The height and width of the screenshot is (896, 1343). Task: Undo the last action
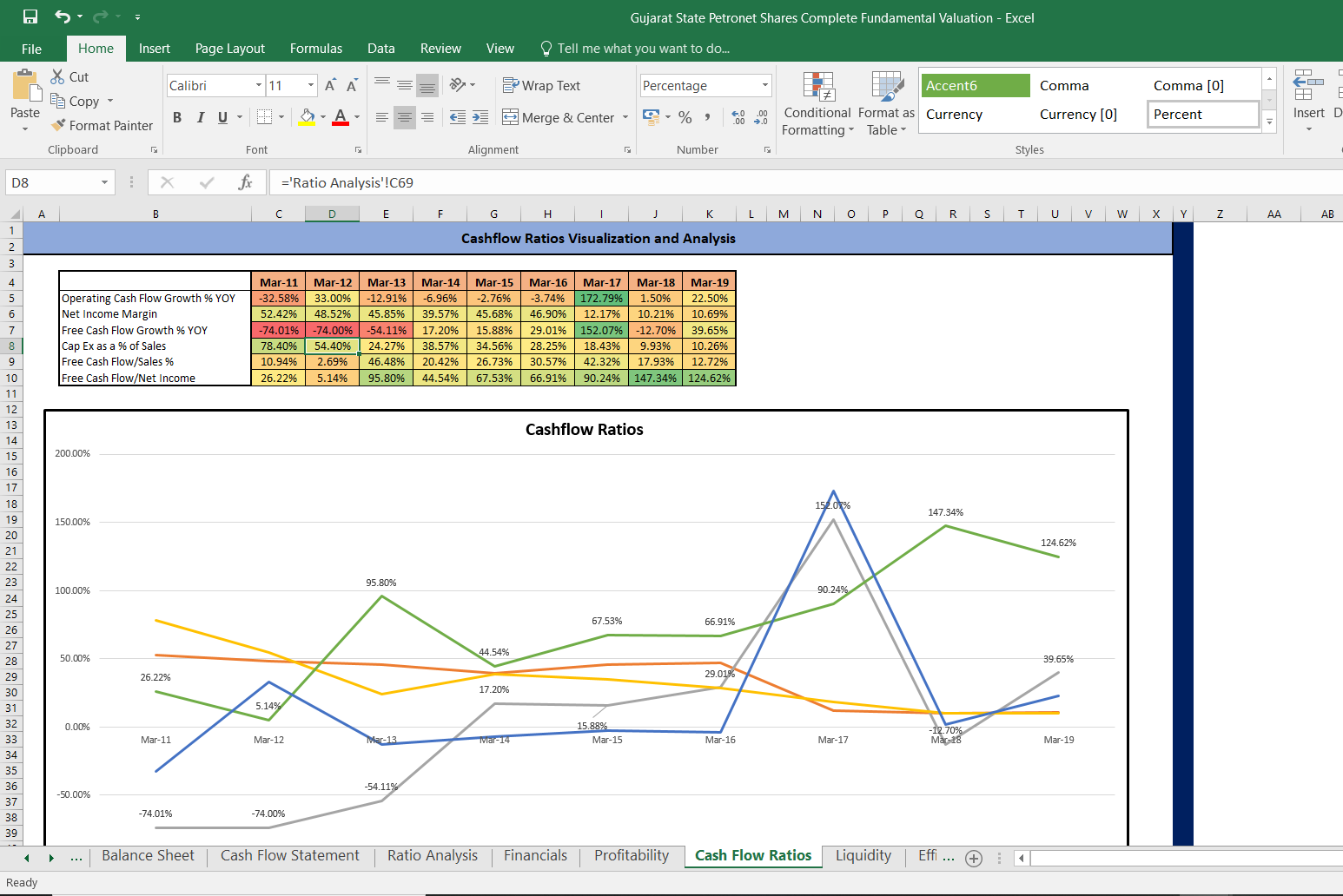tap(62, 16)
